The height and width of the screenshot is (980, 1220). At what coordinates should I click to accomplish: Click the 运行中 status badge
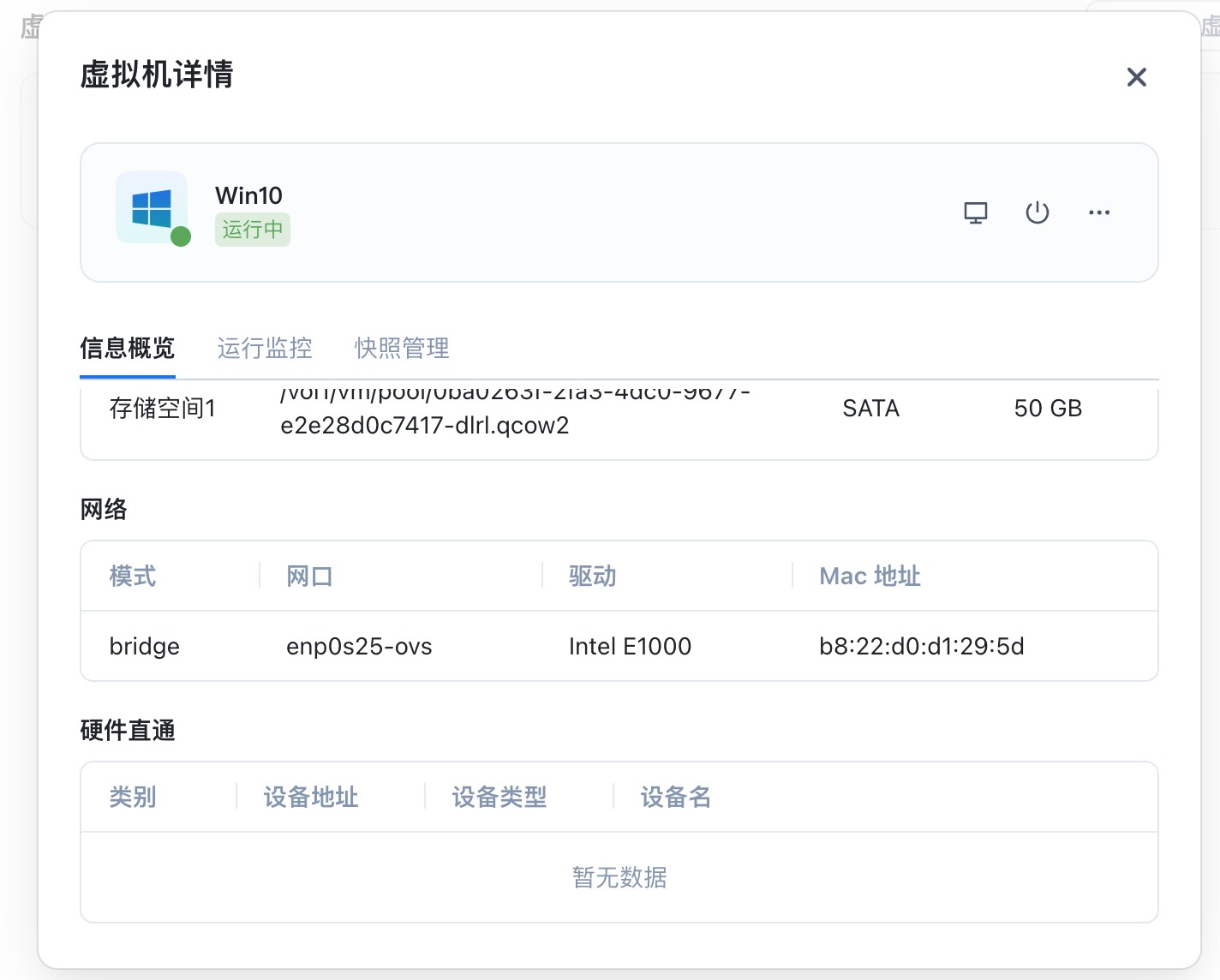pyautogui.click(x=252, y=230)
